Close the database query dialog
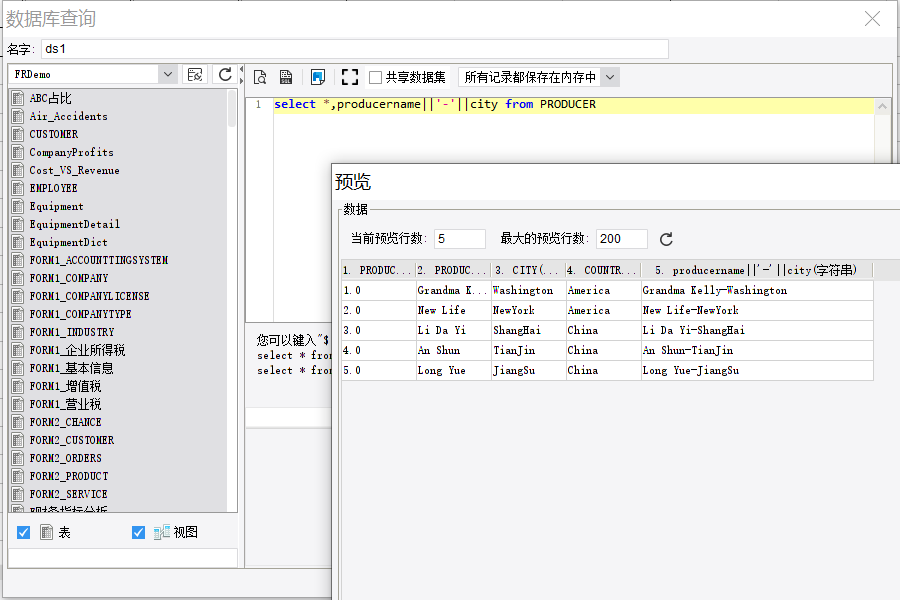 coord(872,19)
